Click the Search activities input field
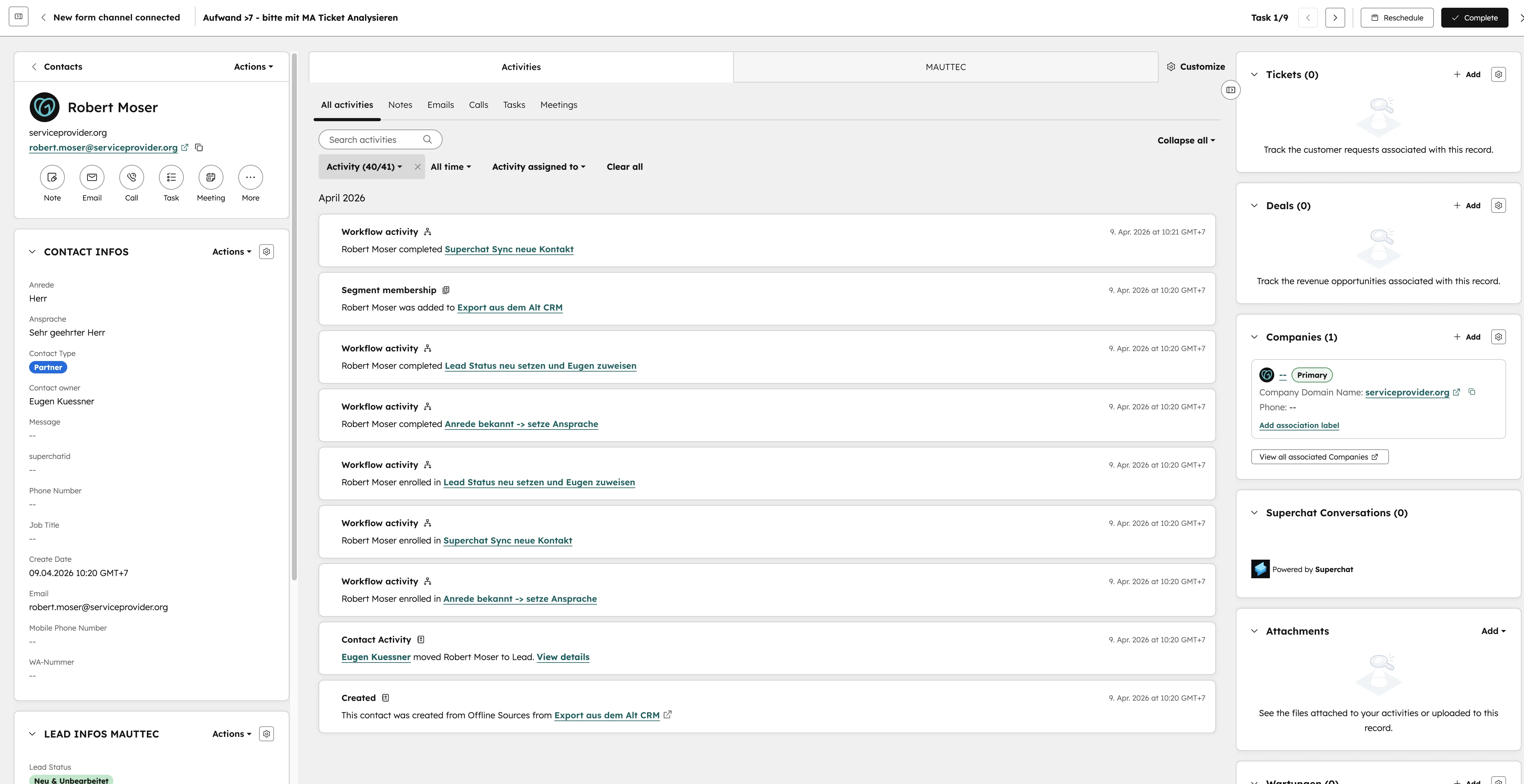 373,139
